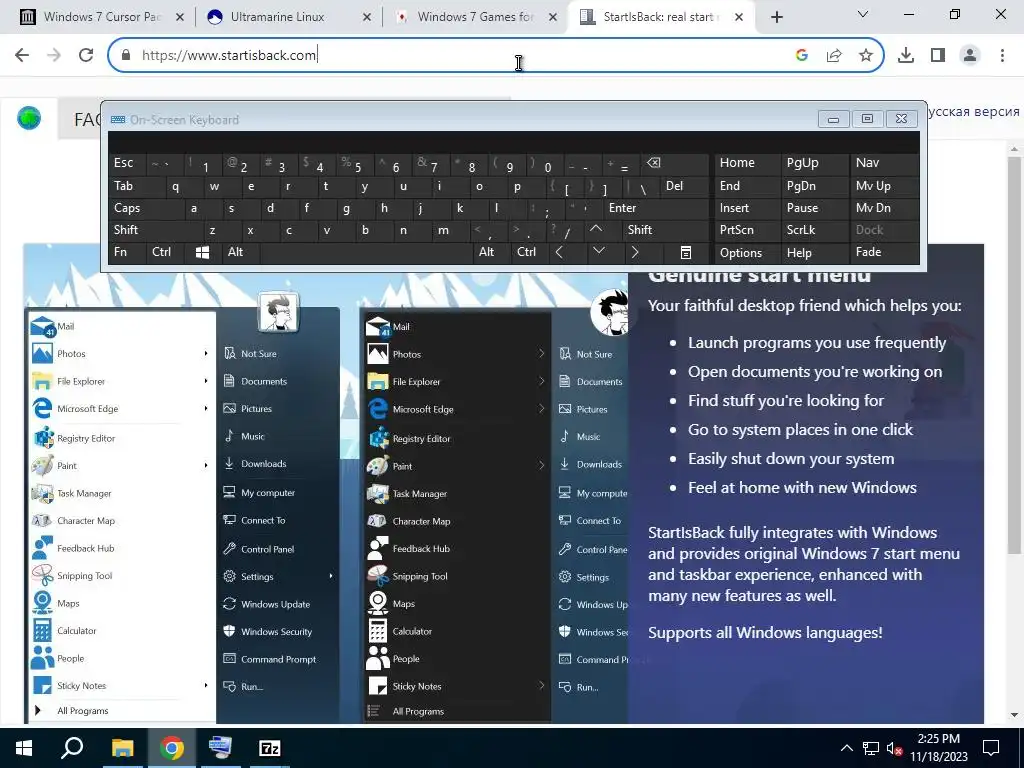
Task: Click the Chrome taskbar icon
Action: [171, 748]
